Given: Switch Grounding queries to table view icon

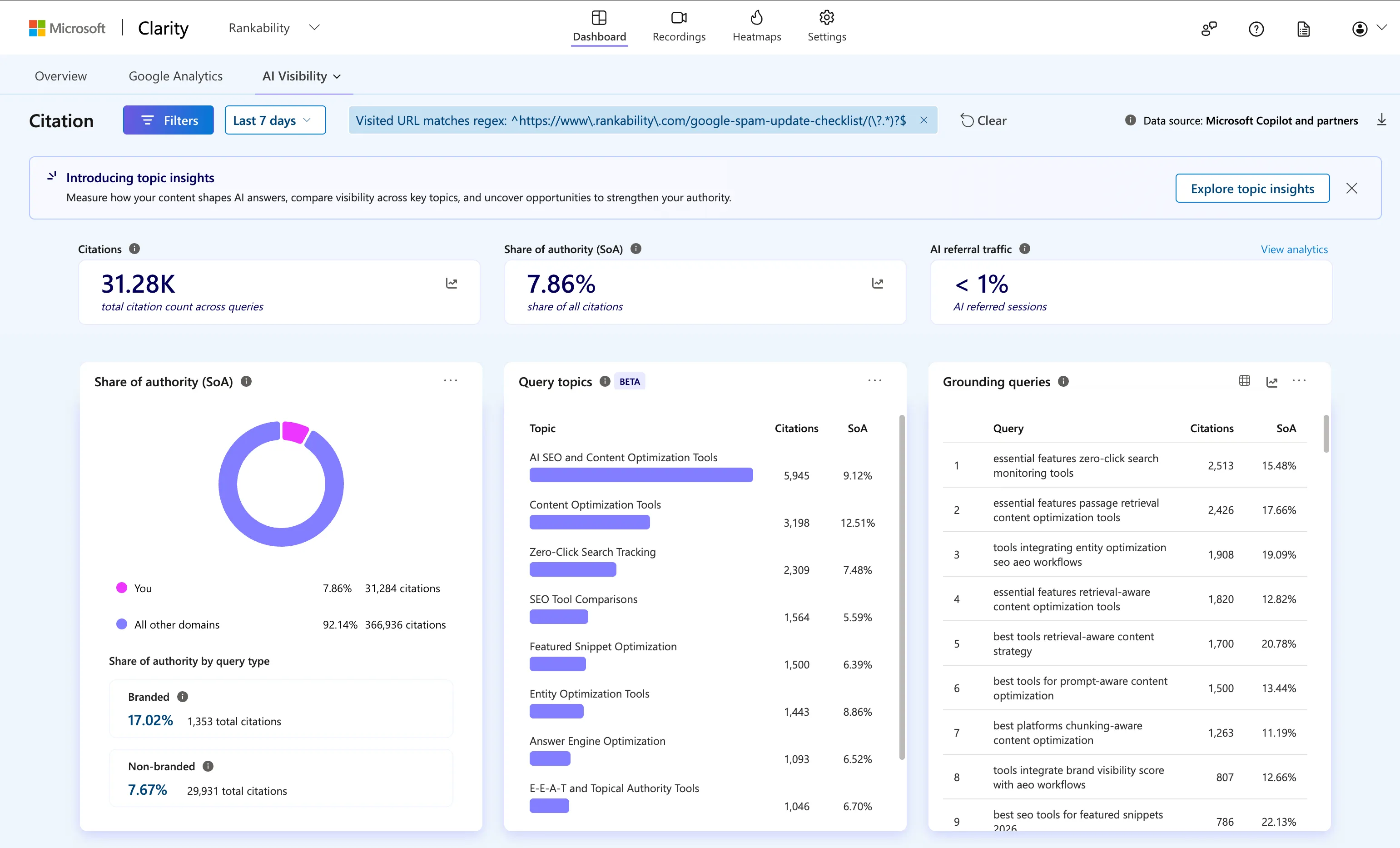Looking at the screenshot, I should click(x=1244, y=381).
